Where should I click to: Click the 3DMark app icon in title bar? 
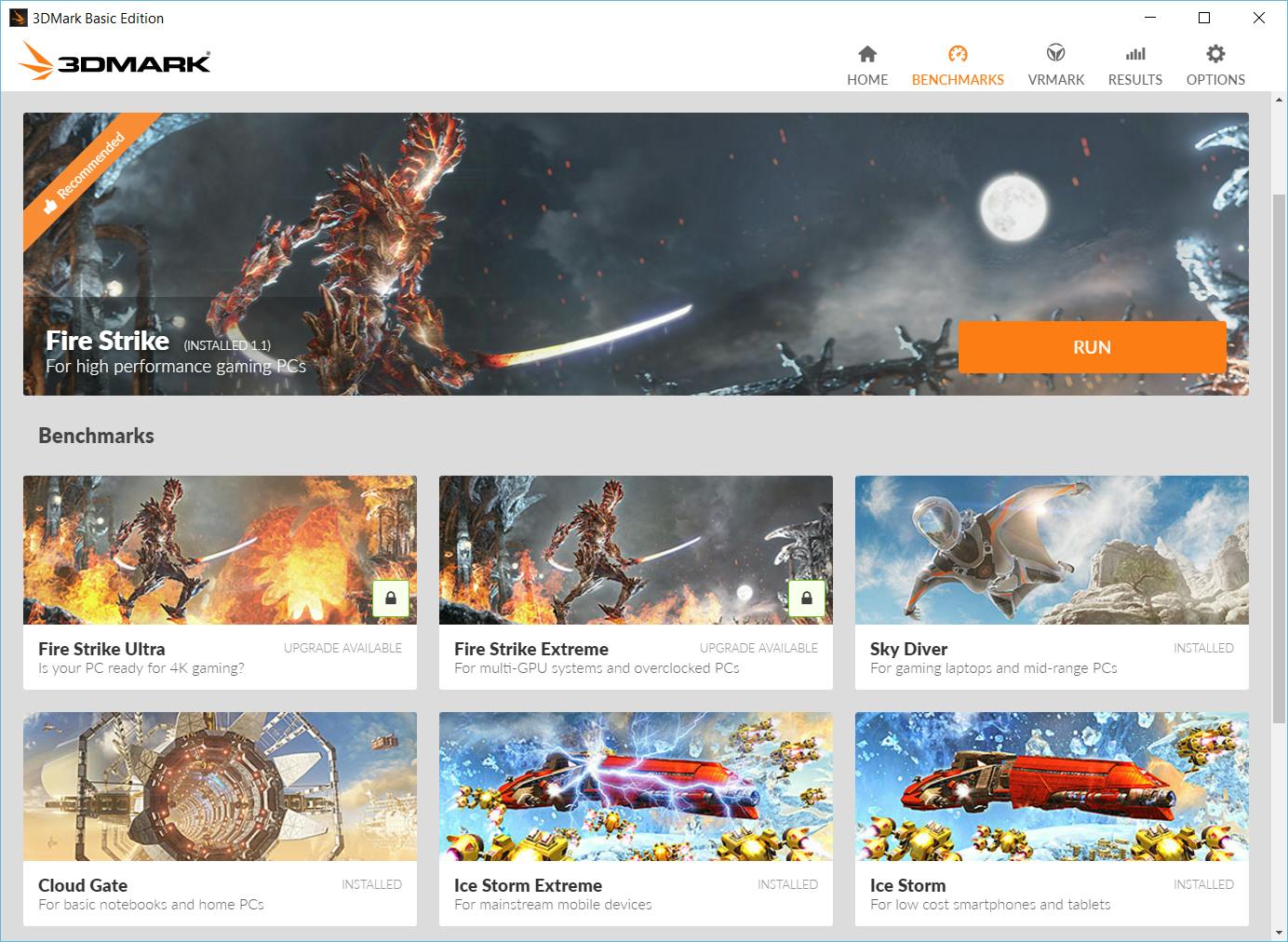(x=18, y=18)
